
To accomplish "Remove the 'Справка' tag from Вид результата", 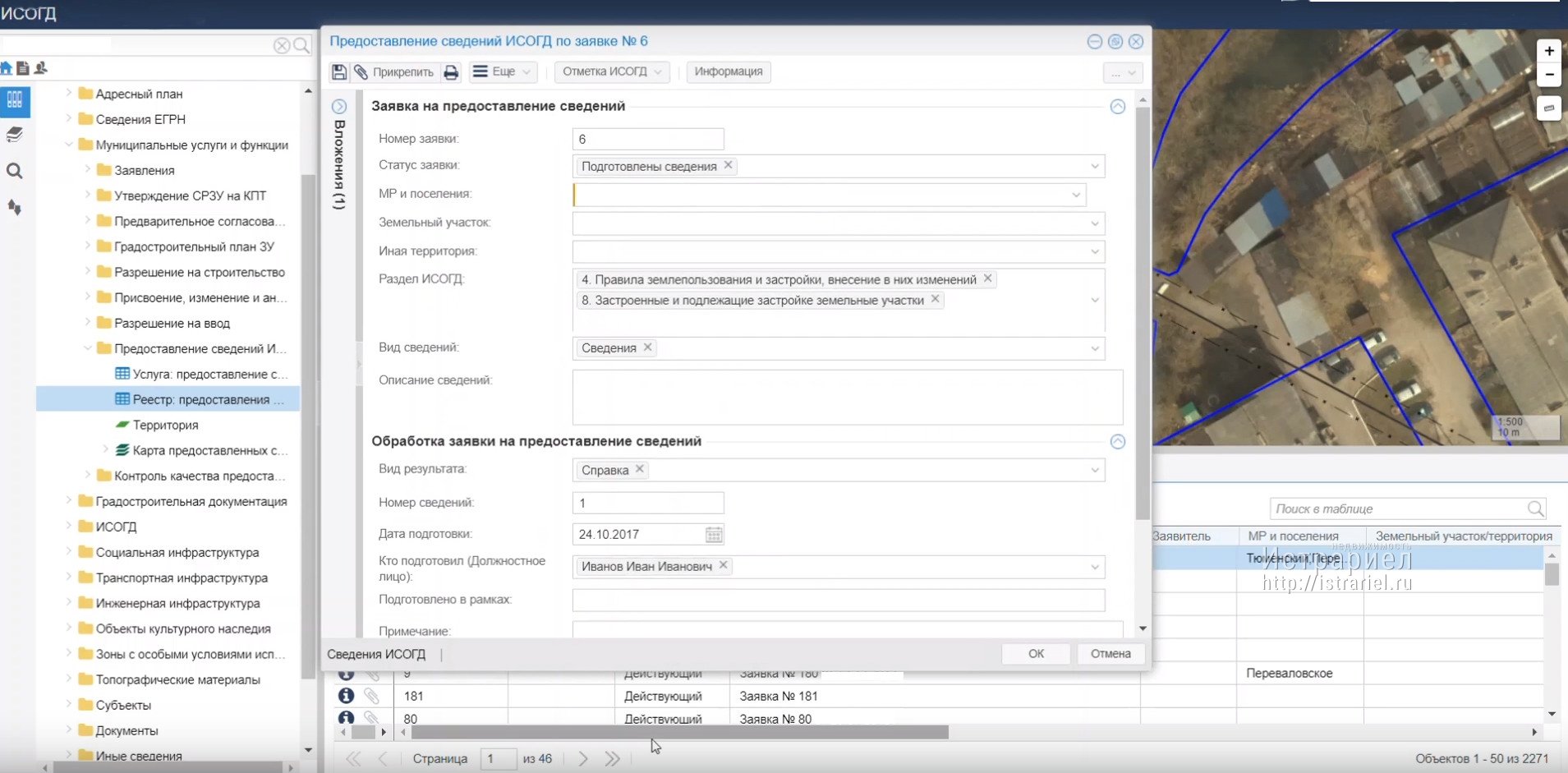I will pyautogui.click(x=640, y=470).
